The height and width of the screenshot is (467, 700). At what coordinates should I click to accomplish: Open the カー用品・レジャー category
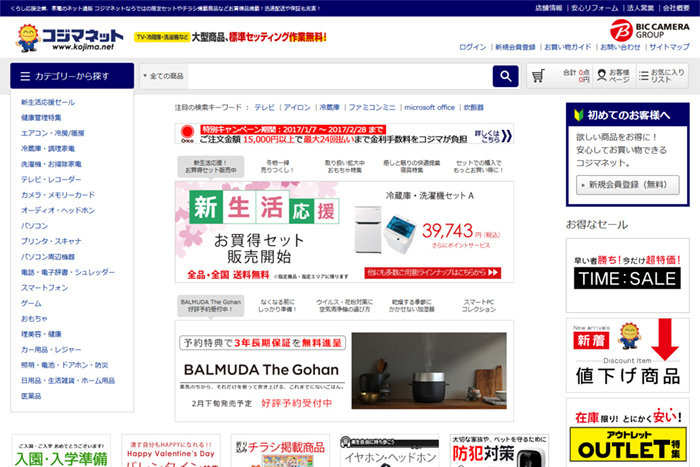tap(51, 350)
